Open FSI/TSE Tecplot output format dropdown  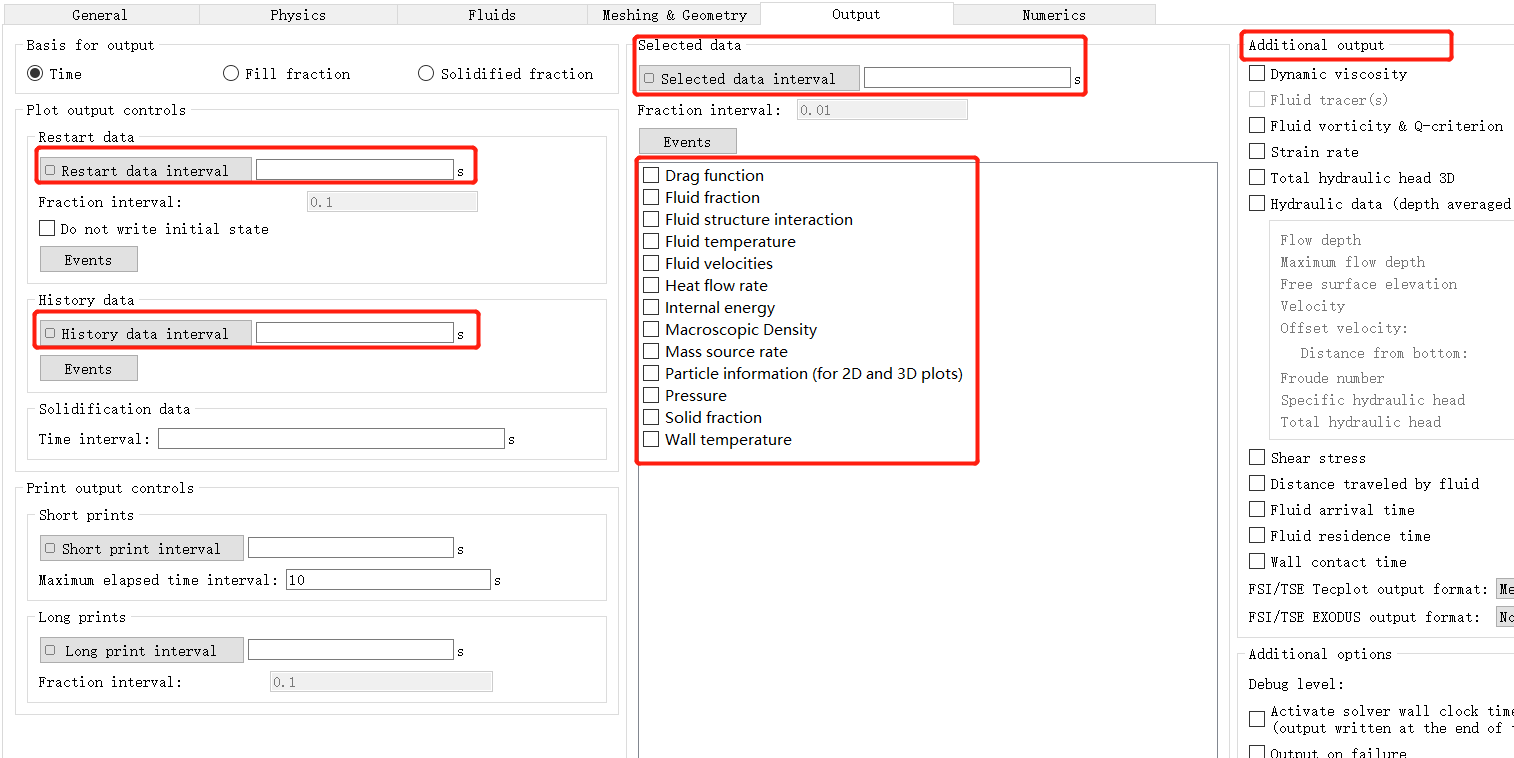coord(1504,590)
